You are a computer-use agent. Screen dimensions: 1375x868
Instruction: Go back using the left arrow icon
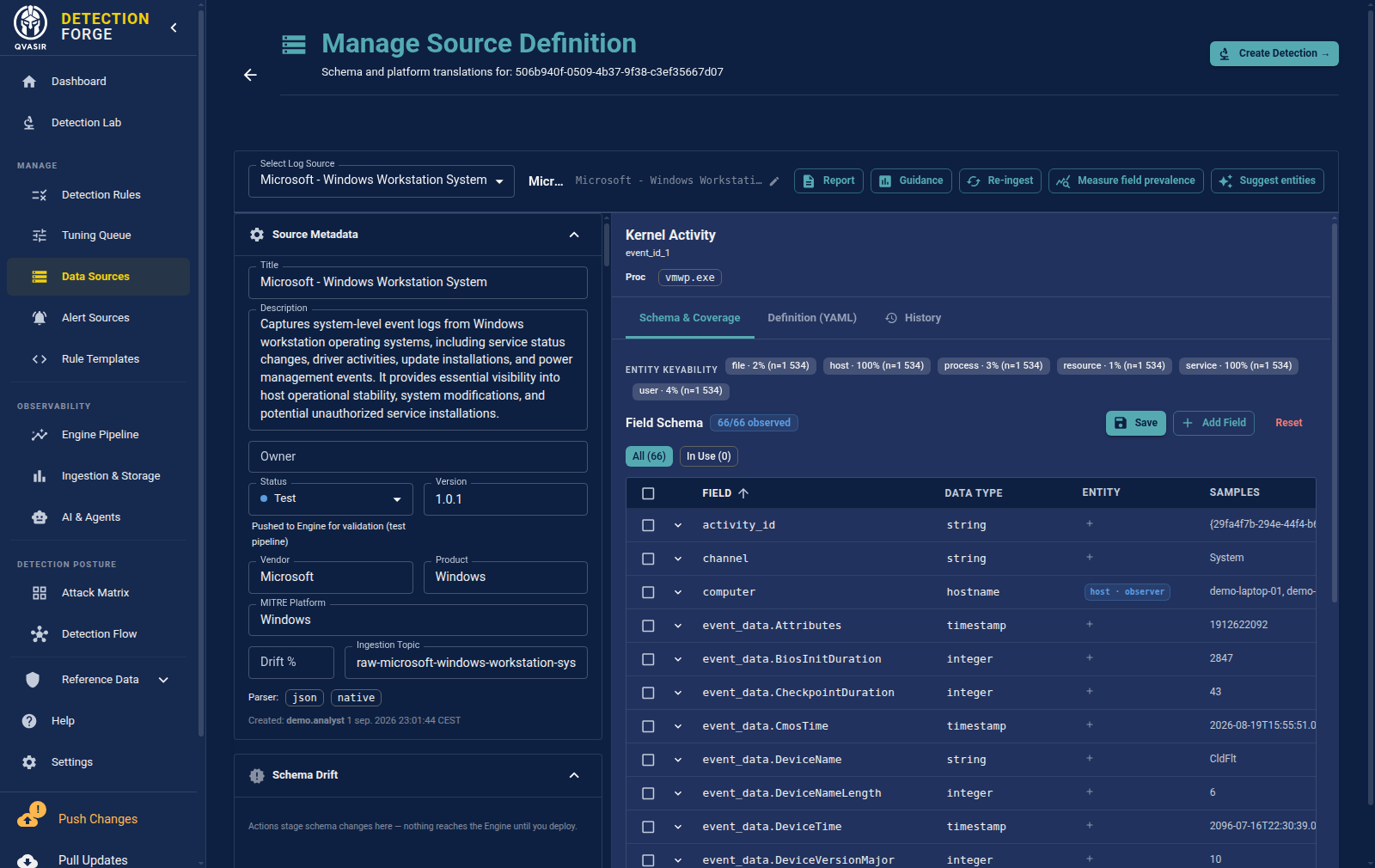(250, 75)
